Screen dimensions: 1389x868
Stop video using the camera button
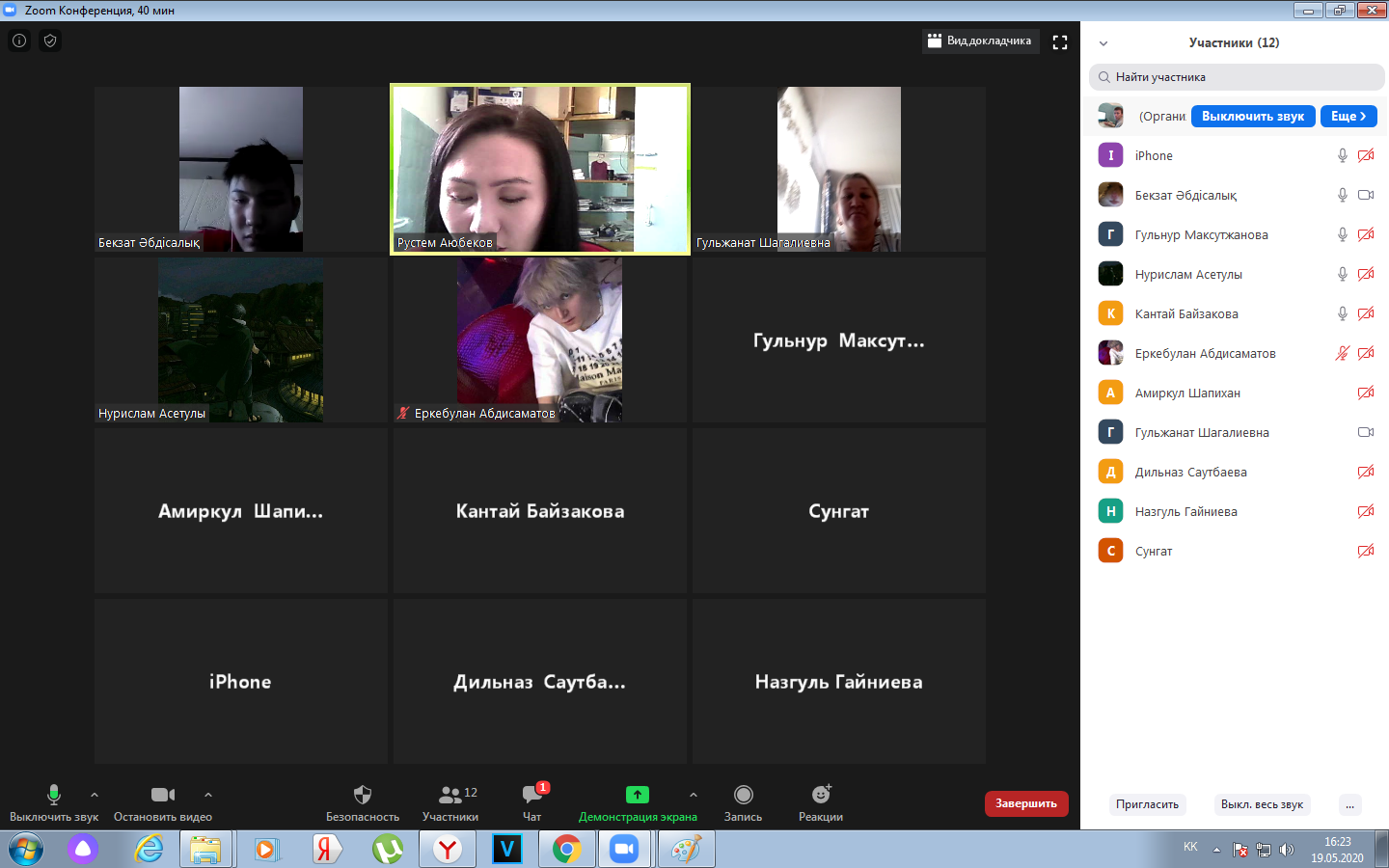(x=163, y=796)
